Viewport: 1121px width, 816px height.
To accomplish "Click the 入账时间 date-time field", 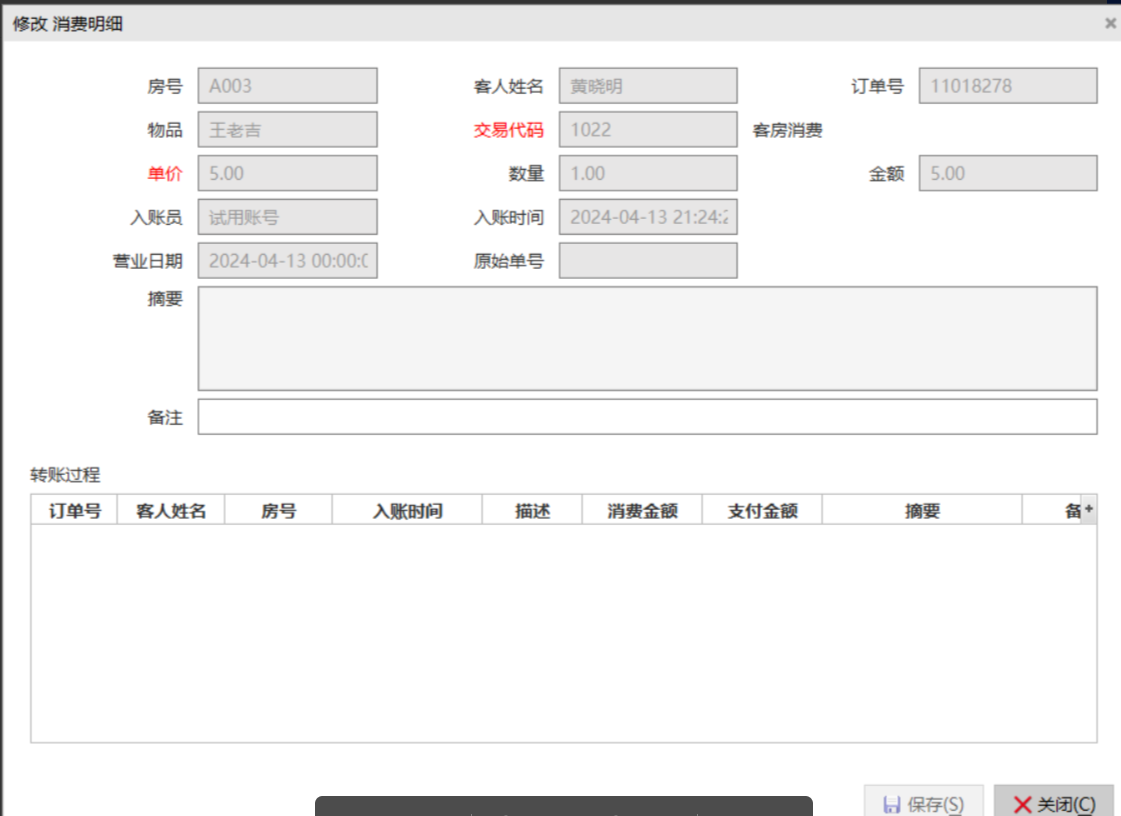I will pos(648,217).
